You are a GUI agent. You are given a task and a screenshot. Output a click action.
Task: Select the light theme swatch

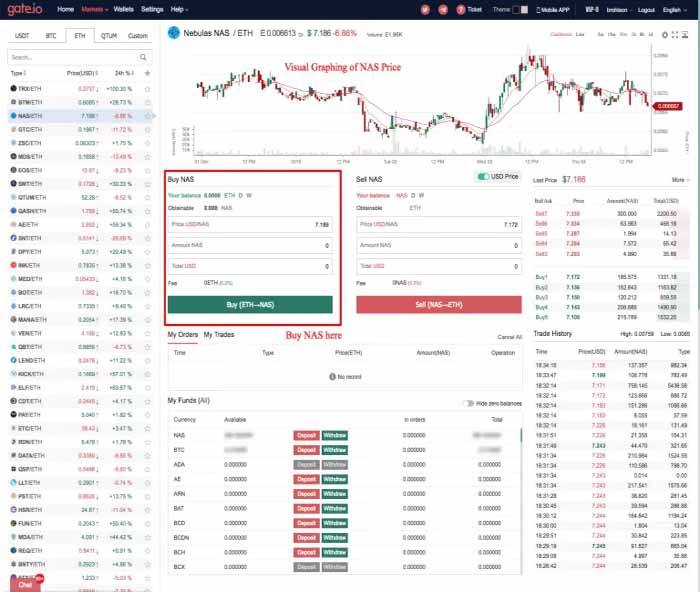(525, 9)
